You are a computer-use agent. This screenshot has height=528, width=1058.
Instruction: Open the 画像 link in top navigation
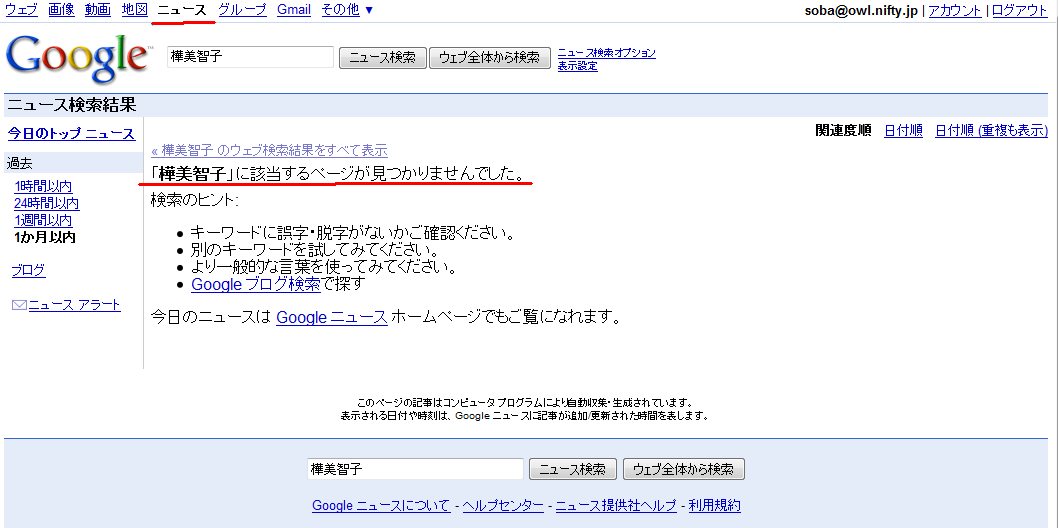coord(61,9)
